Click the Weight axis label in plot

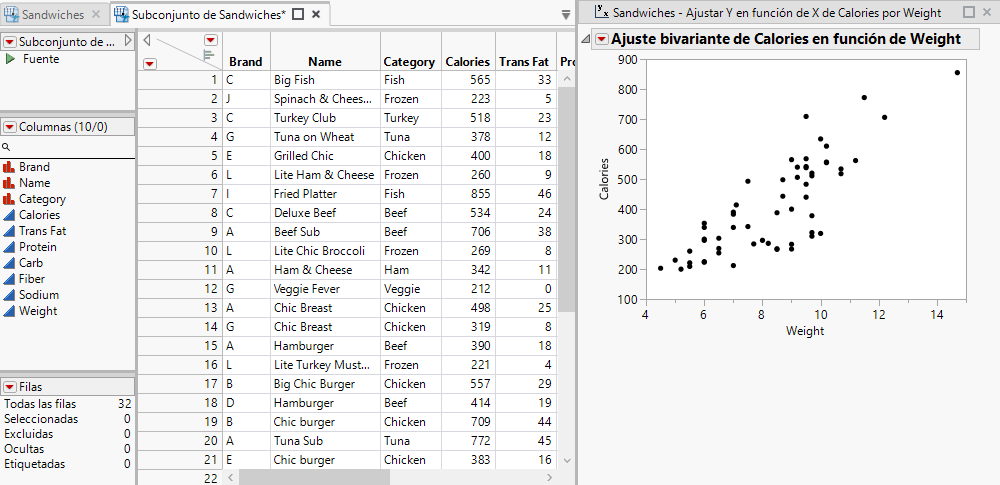point(805,331)
